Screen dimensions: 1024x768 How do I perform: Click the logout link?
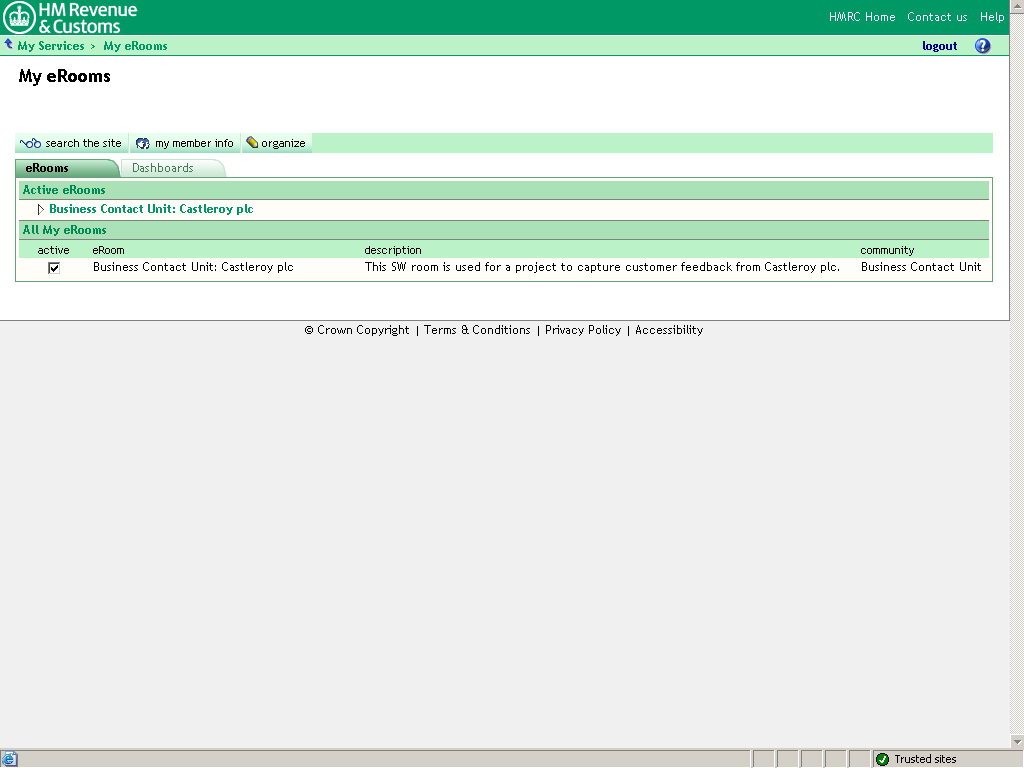(x=939, y=46)
